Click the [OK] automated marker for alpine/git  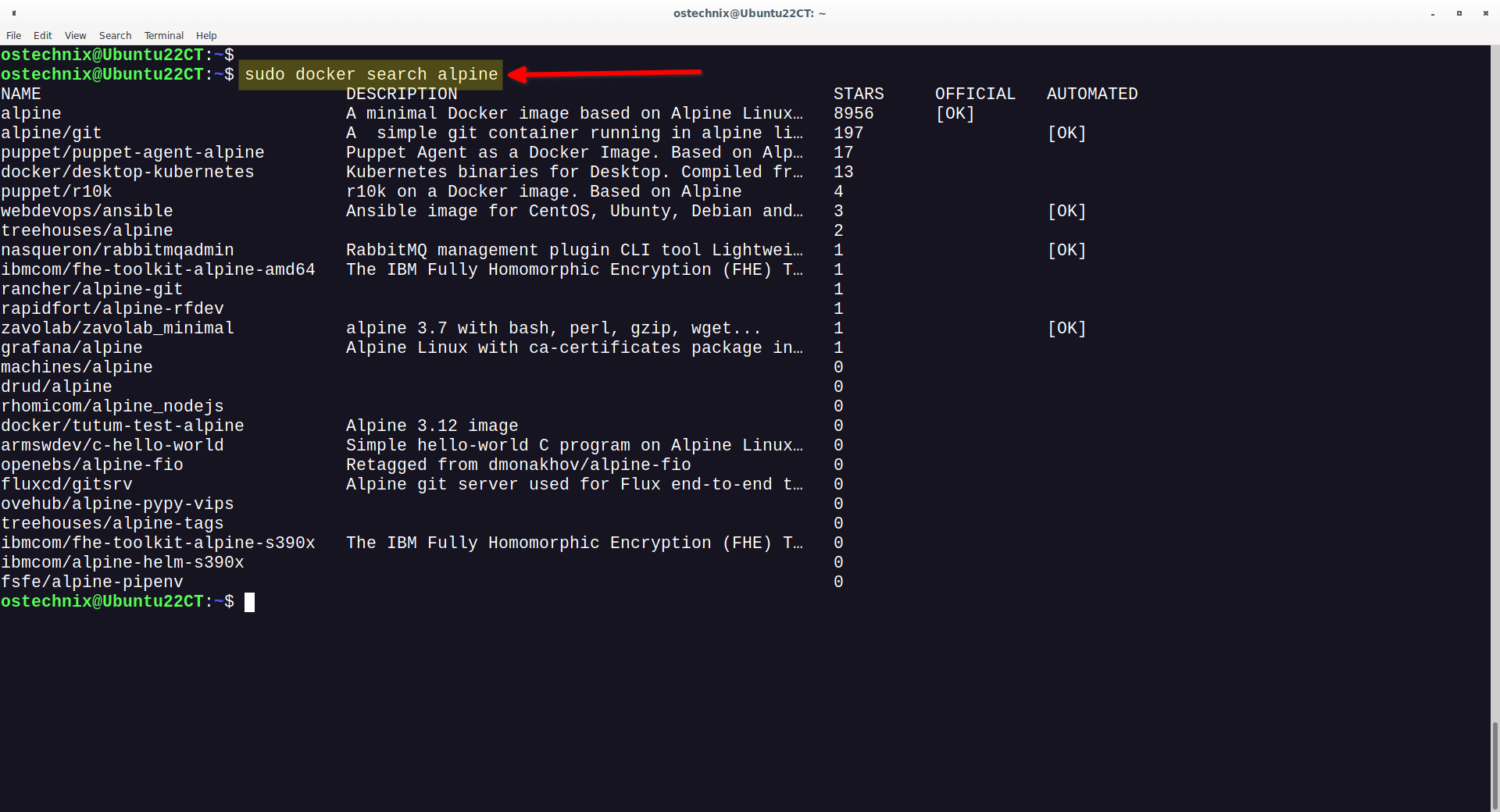click(x=1066, y=133)
